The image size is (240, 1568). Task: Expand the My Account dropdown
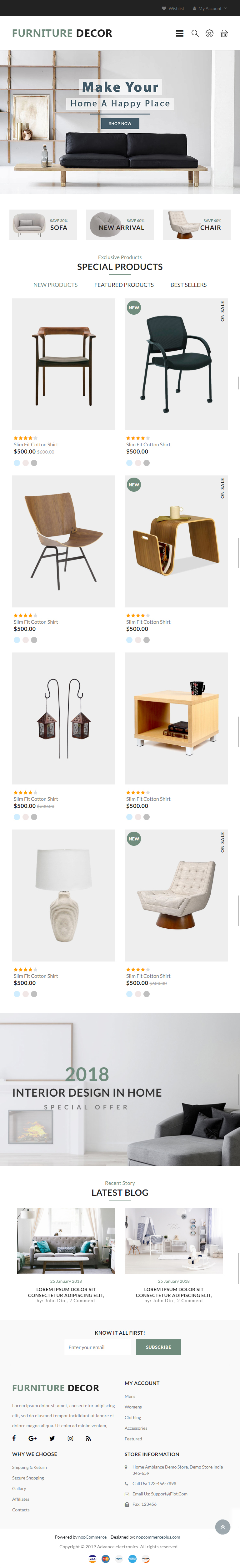[210, 8]
